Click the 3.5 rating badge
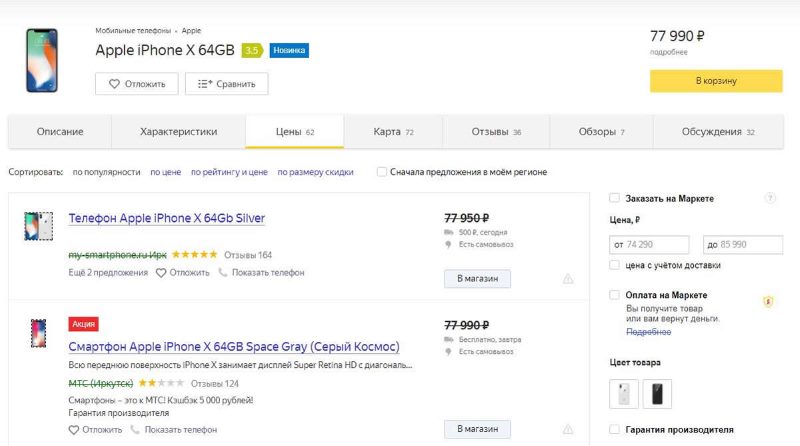The height and width of the screenshot is (446, 800). click(x=252, y=50)
